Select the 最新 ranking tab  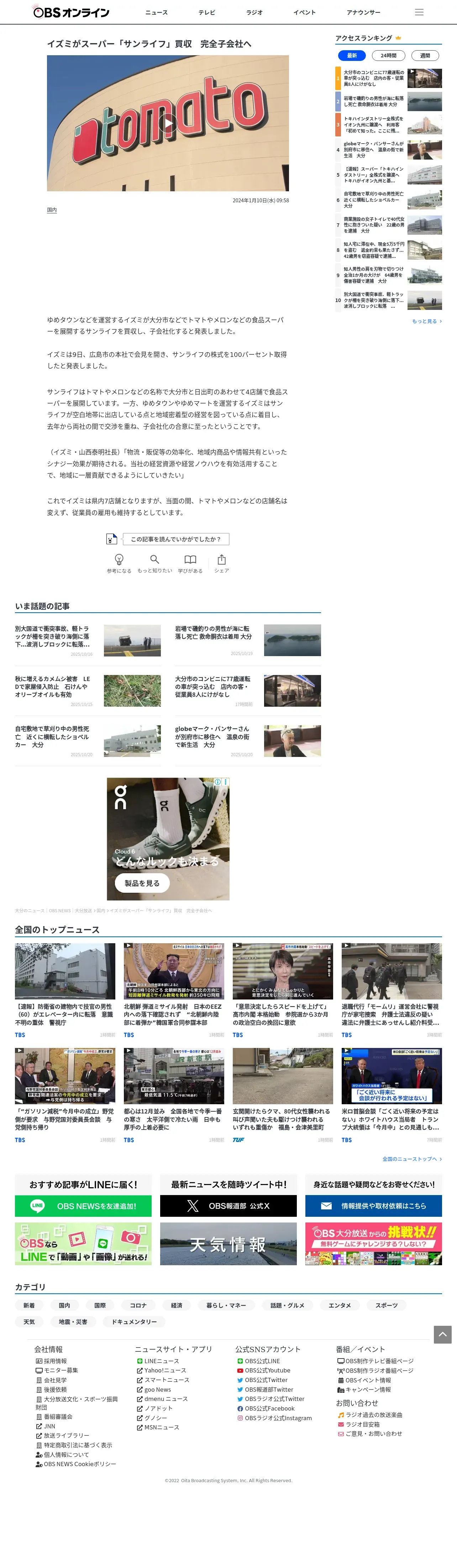352,56
